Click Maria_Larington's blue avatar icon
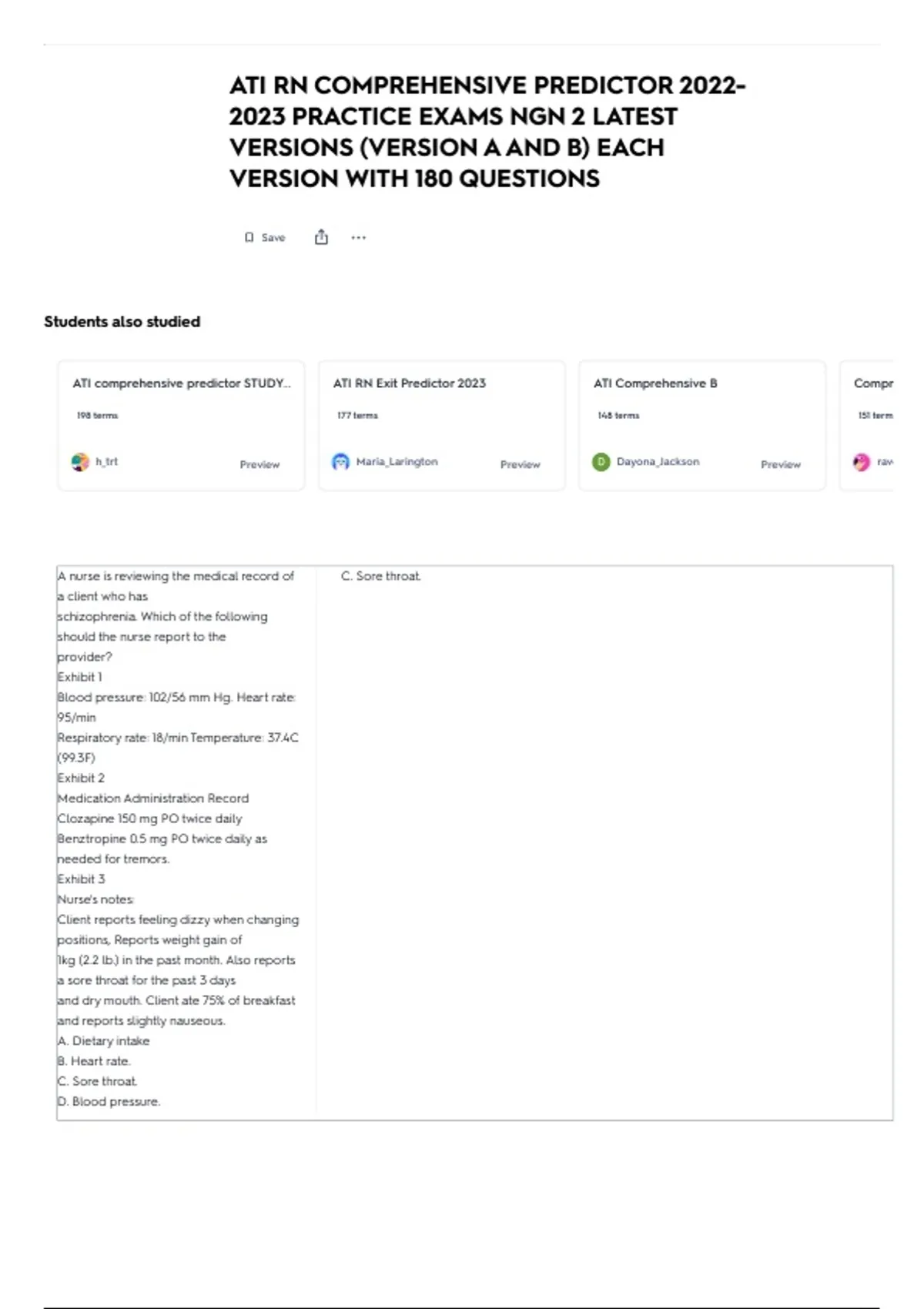 tap(340, 462)
